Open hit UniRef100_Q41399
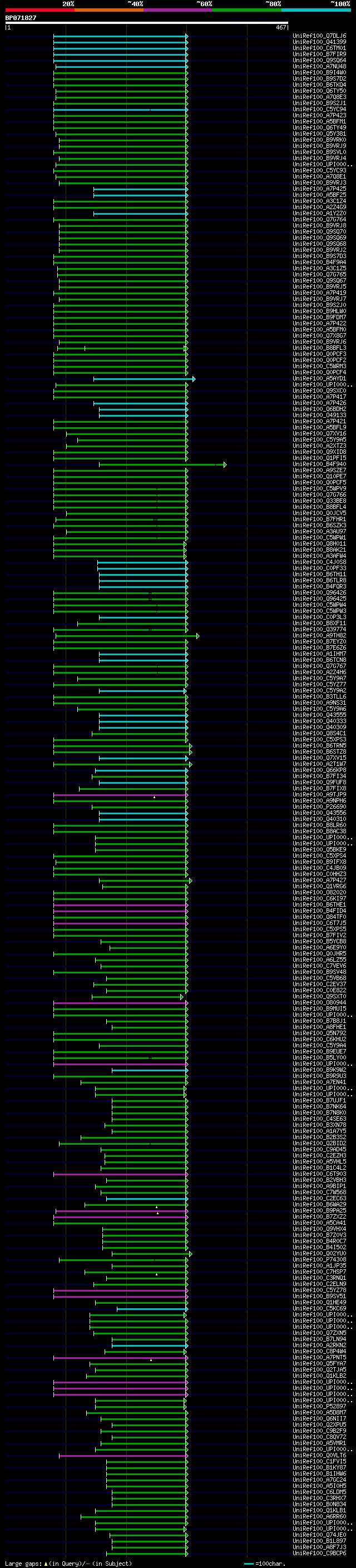The width and height of the screenshot is (356, 1568). (319, 42)
